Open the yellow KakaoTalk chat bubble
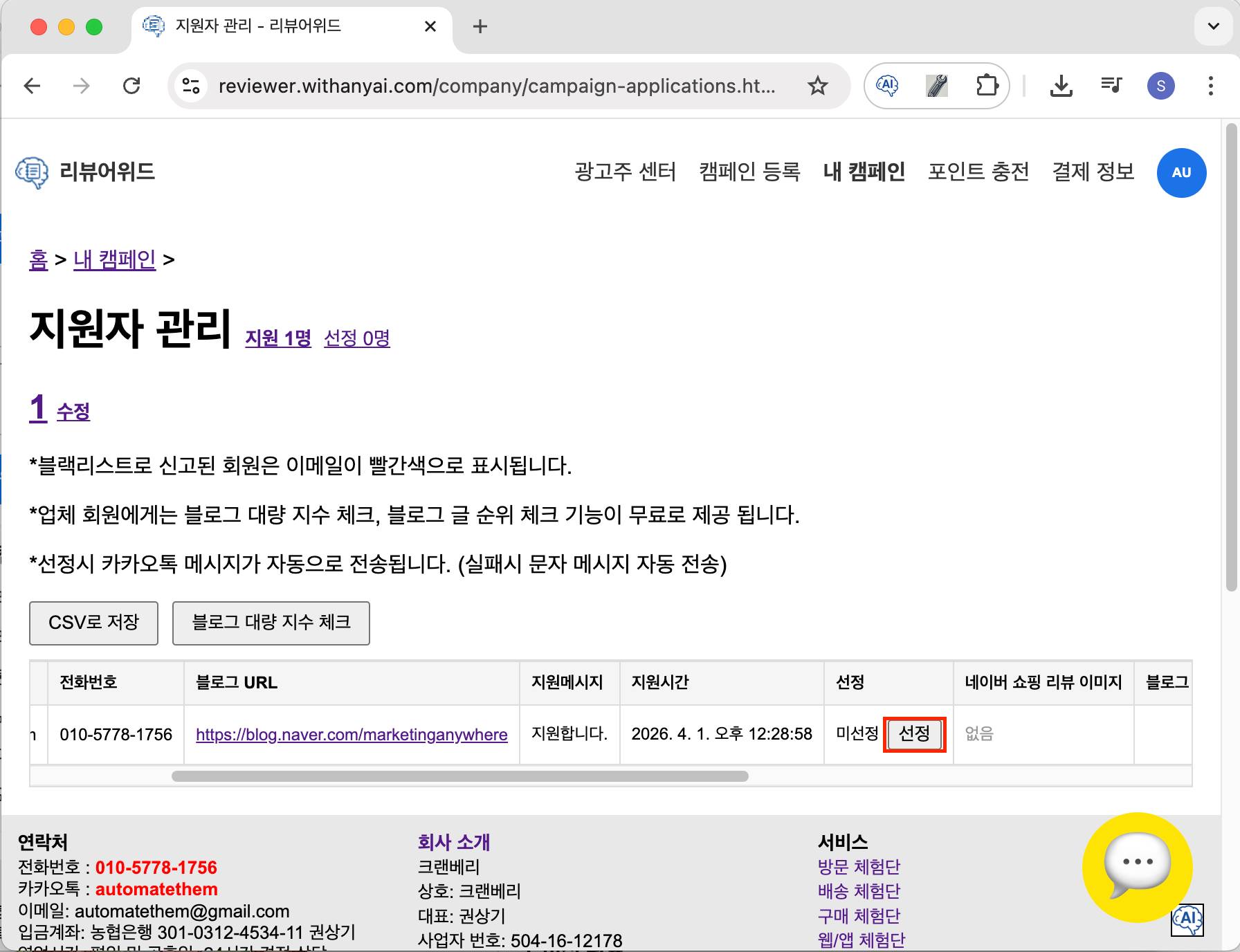1240x952 pixels. (1137, 866)
